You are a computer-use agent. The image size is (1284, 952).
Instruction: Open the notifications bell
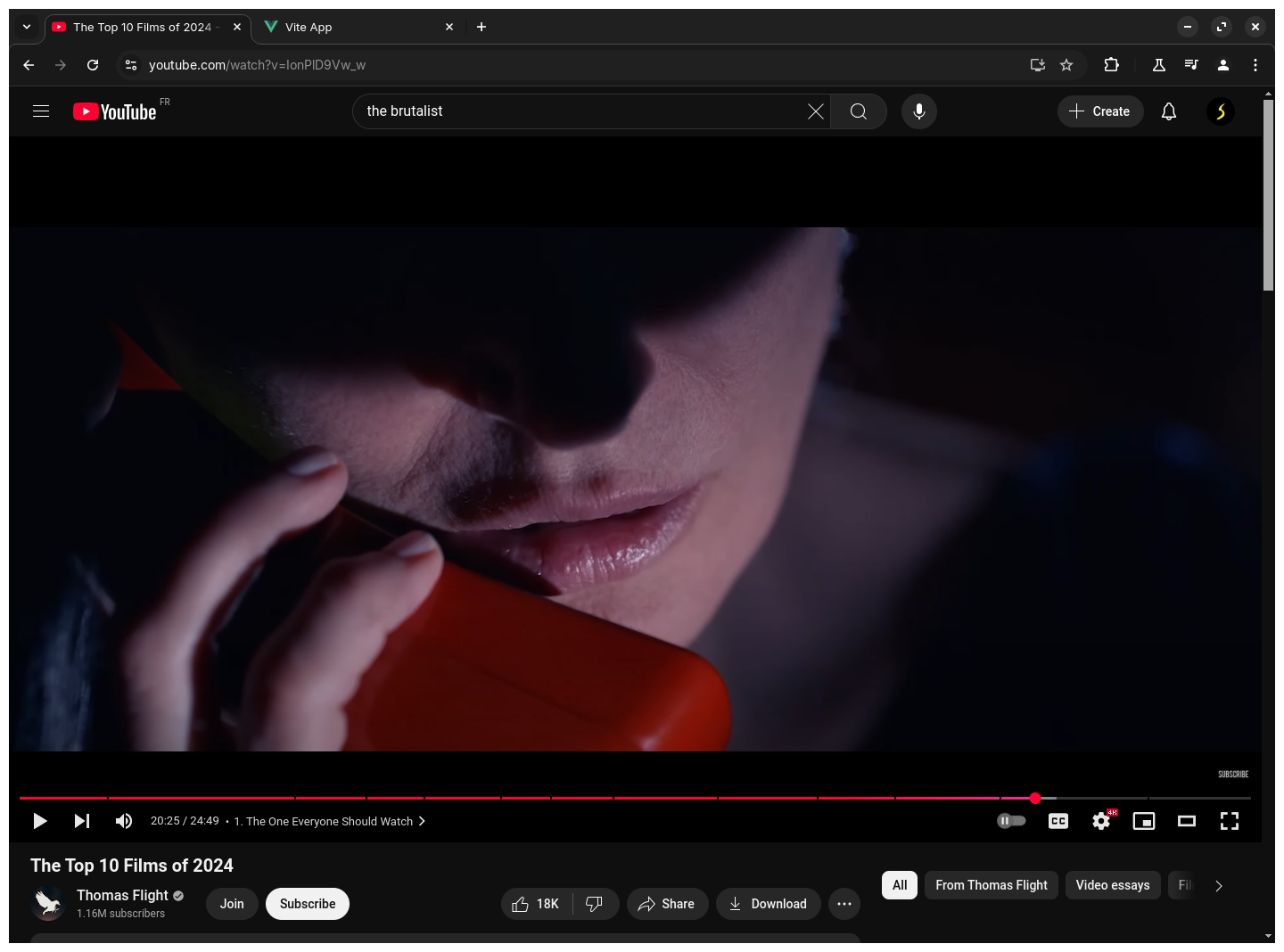tap(1168, 111)
